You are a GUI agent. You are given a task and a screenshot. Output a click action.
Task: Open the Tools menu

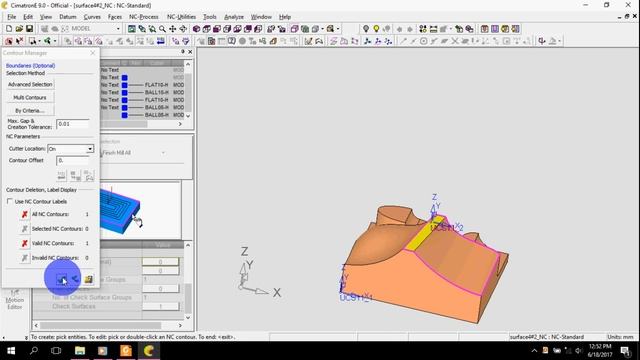click(210, 17)
